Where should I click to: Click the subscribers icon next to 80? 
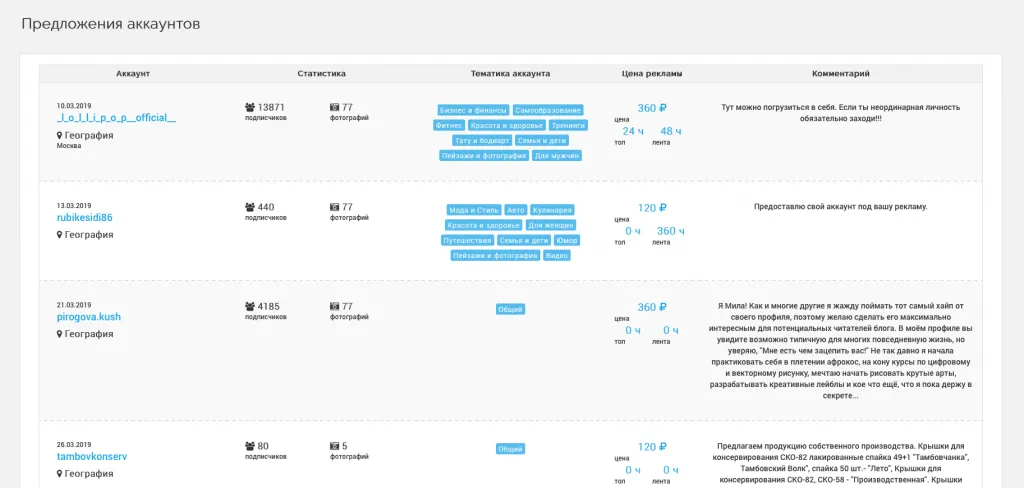250,446
